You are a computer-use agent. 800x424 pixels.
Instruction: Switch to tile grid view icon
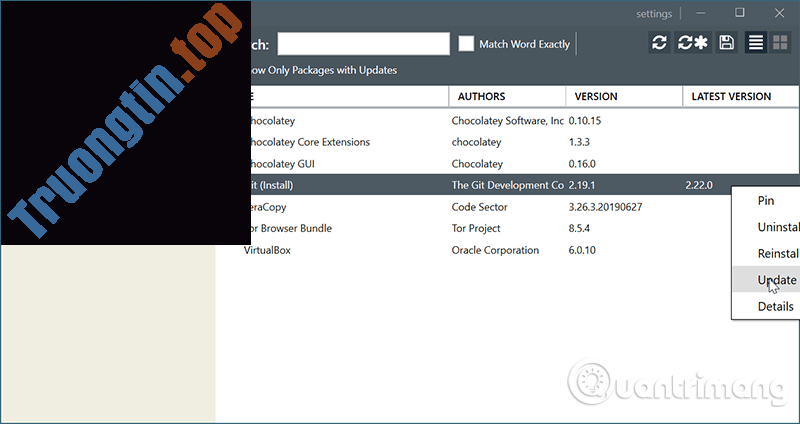tap(780, 43)
